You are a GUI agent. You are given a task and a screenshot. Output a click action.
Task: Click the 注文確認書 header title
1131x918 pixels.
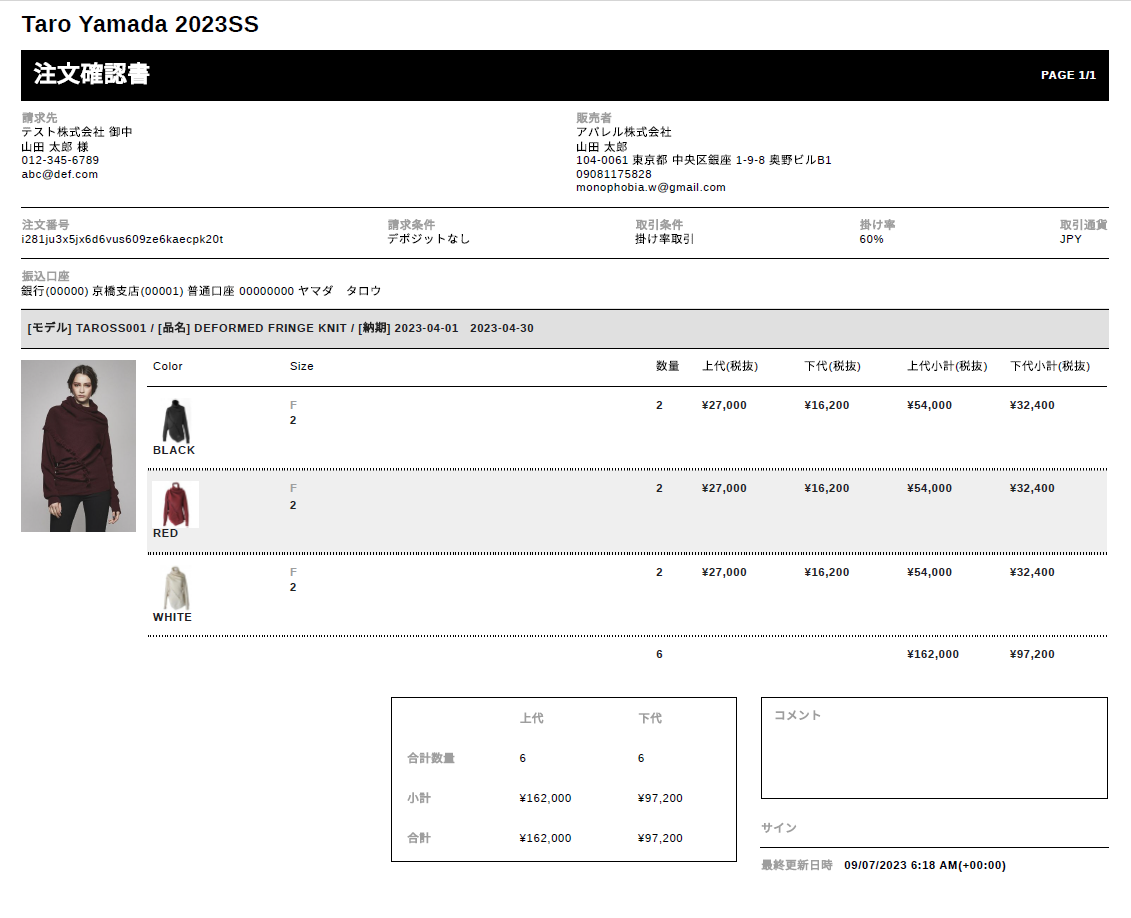click(x=92, y=74)
